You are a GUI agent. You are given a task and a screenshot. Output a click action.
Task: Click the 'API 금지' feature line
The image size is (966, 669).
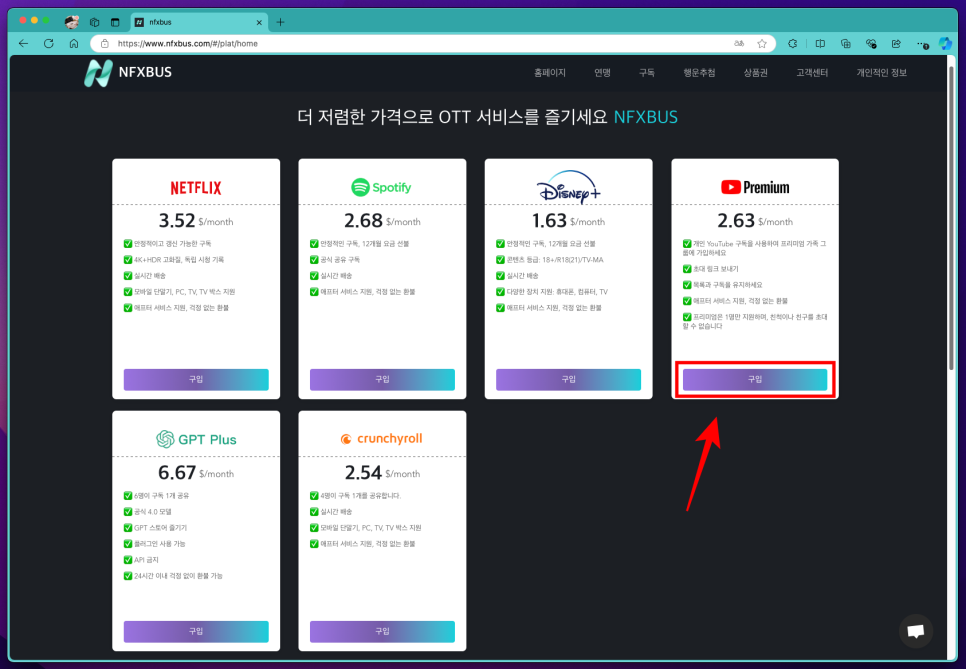141,560
